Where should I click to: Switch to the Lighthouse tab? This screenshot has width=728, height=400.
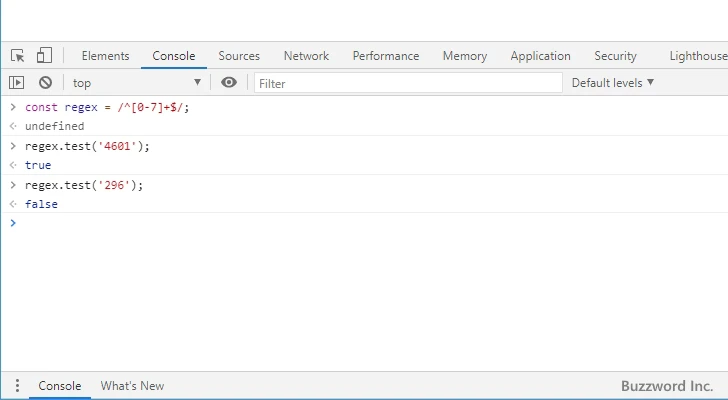click(697, 56)
